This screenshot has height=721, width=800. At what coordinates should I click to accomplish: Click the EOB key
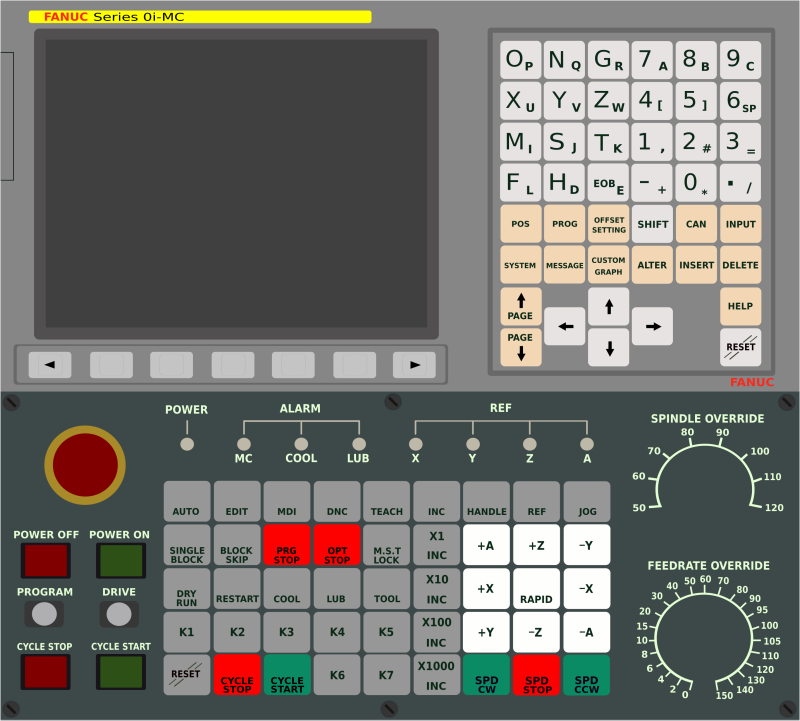(x=609, y=183)
